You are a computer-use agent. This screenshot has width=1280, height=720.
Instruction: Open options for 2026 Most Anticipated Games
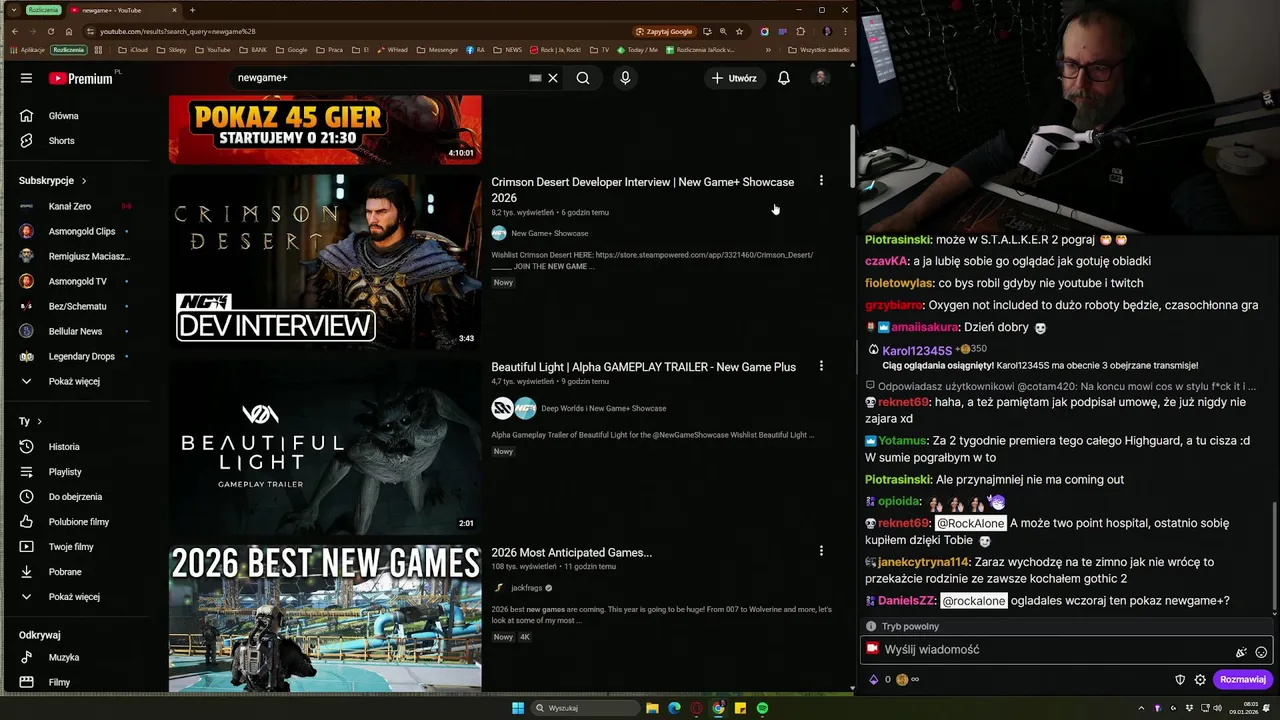click(x=821, y=551)
